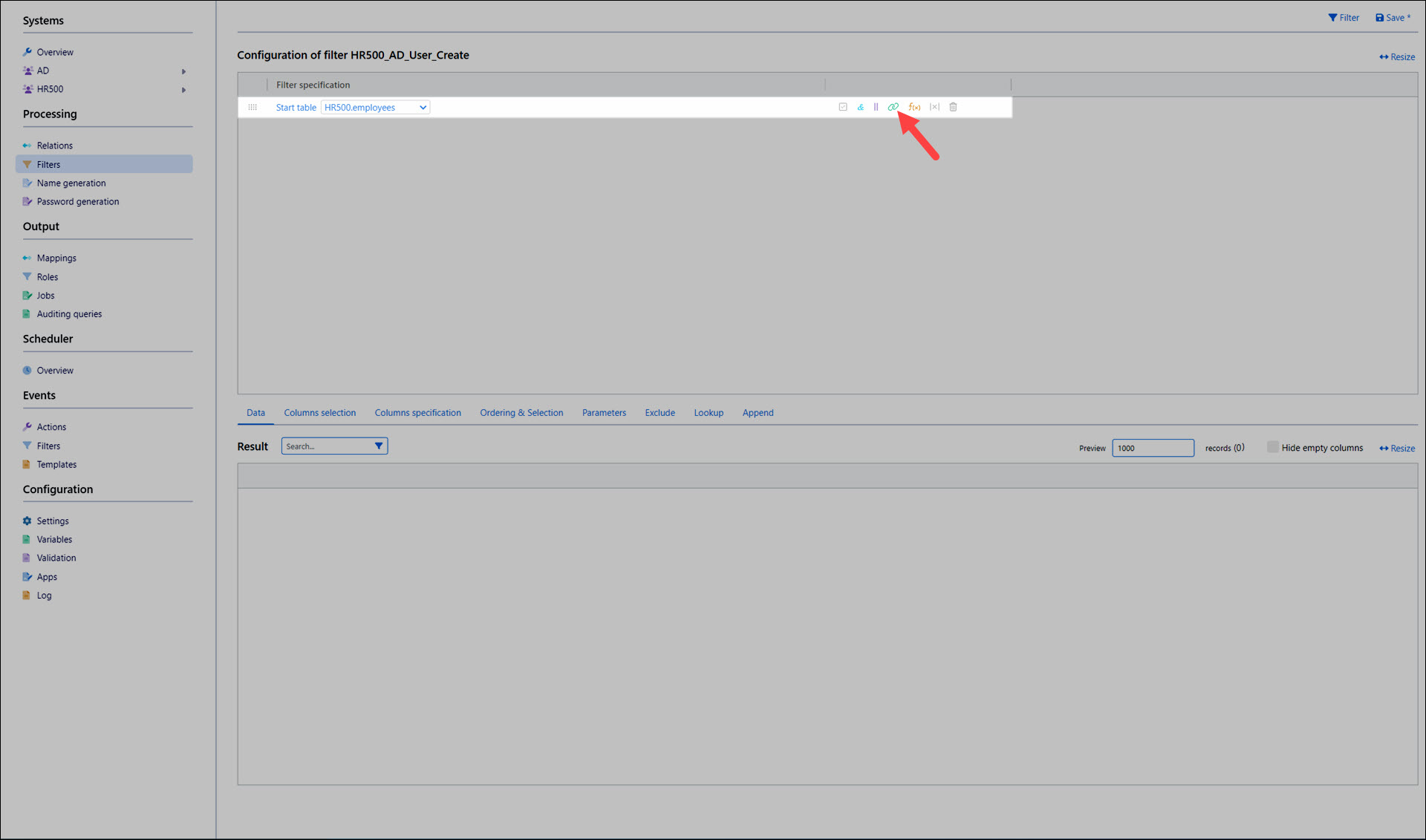Switch to the Columns selection tab
The height and width of the screenshot is (840, 1426).
pyautogui.click(x=319, y=412)
